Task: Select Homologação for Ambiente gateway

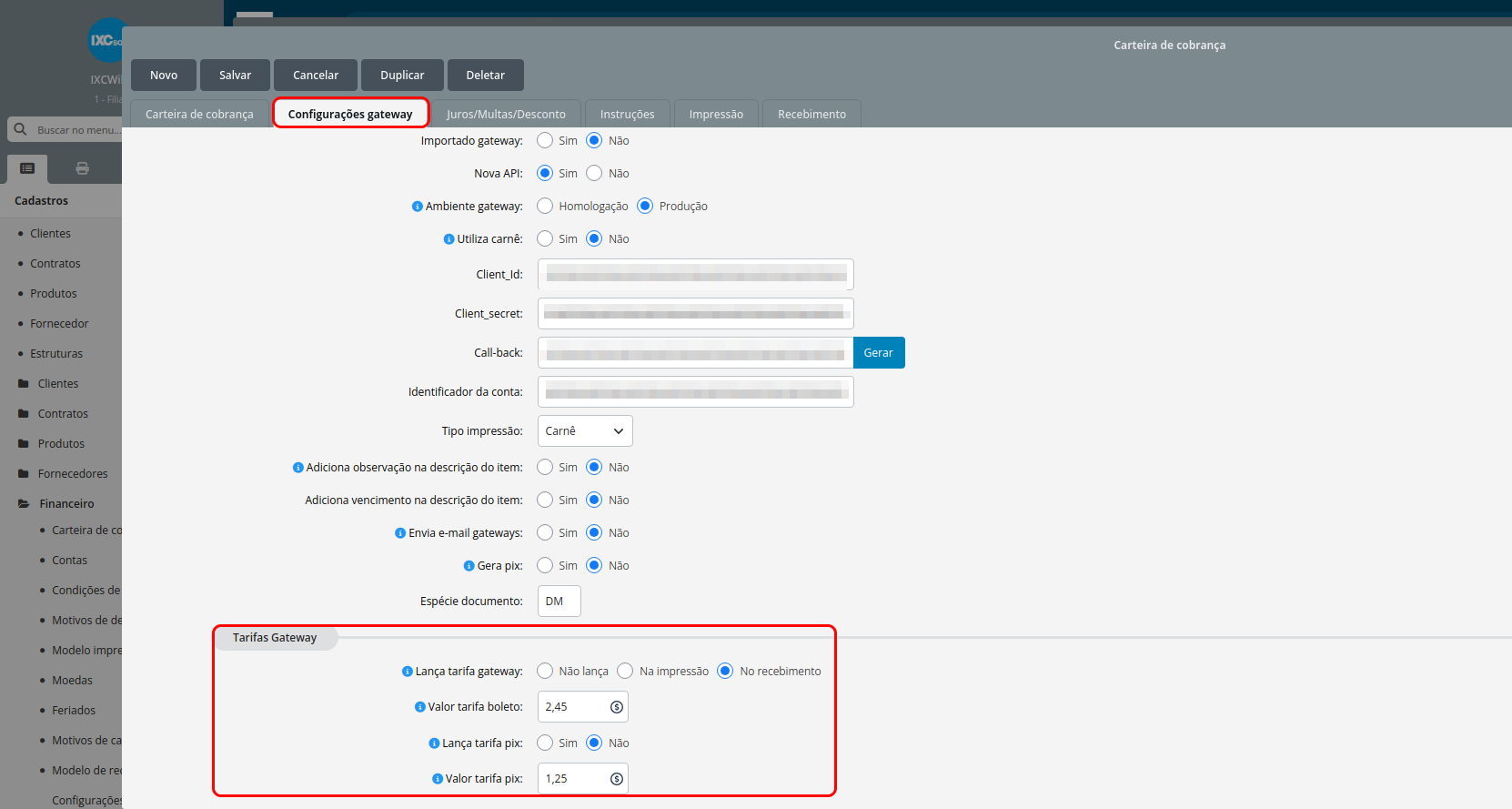Action: tap(545, 206)
